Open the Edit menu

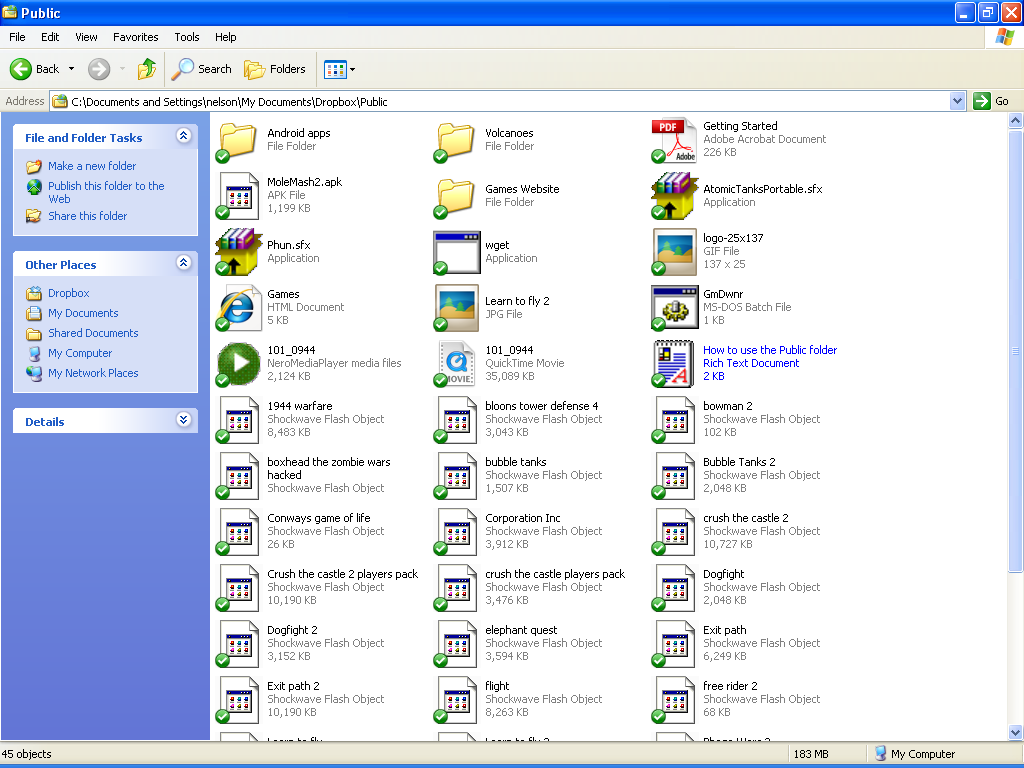coord(50,37)
